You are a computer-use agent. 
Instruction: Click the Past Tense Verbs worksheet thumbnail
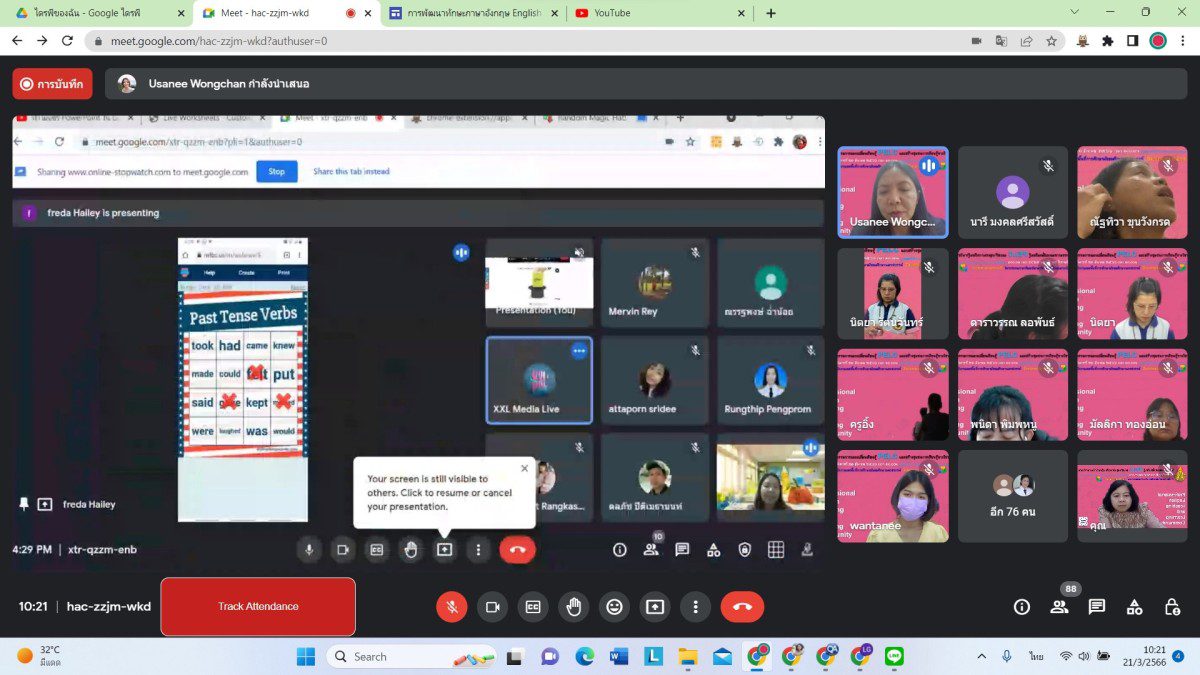[x=243, y=379]
